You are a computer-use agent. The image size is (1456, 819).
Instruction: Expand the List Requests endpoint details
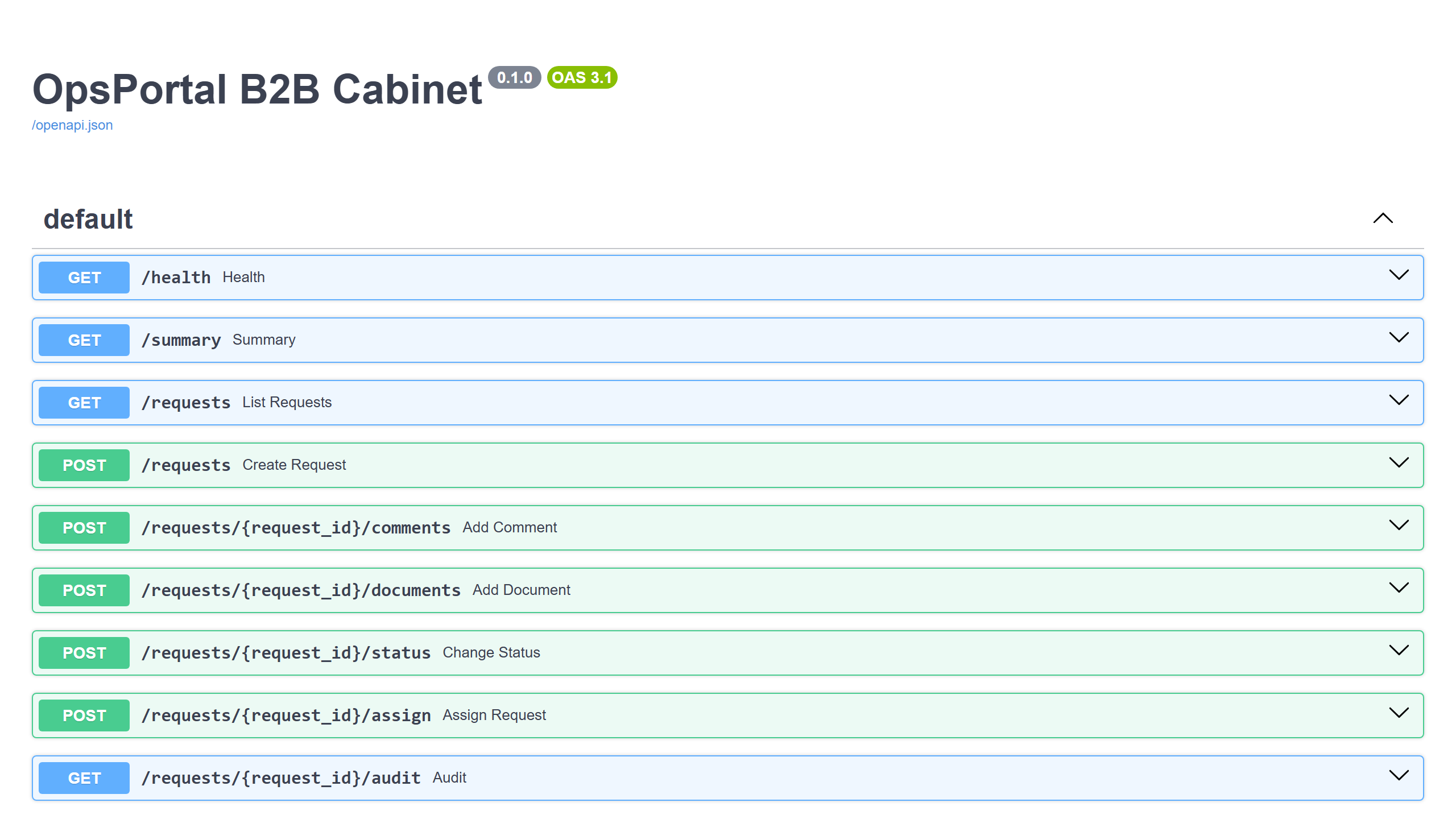[1399, 402]
